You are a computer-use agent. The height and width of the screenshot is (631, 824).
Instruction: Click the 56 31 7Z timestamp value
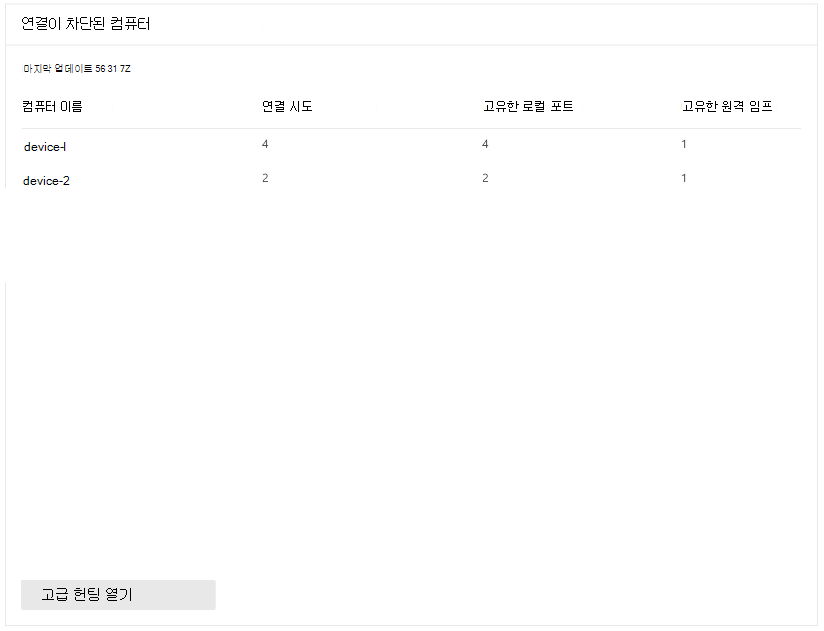(x=112, y=69)
